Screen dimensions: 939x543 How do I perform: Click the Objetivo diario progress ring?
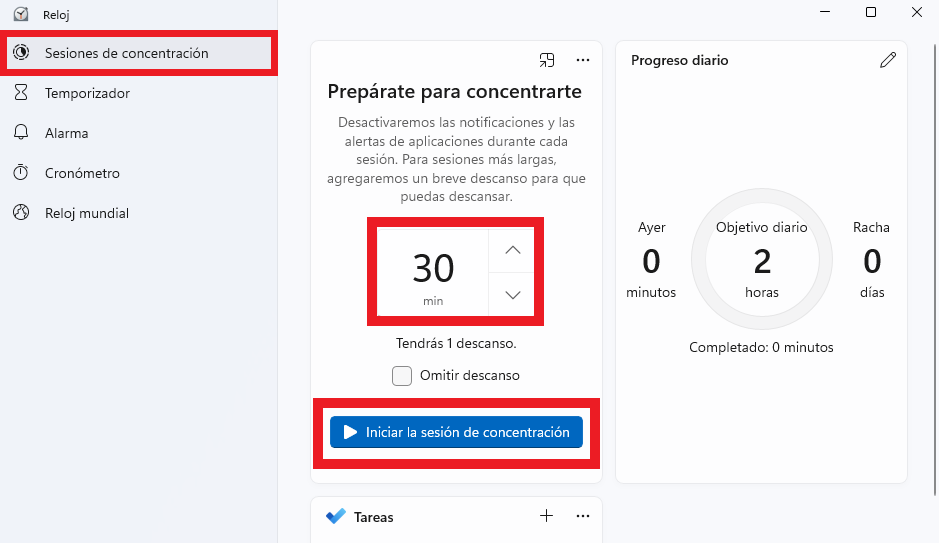pos(762,259)
